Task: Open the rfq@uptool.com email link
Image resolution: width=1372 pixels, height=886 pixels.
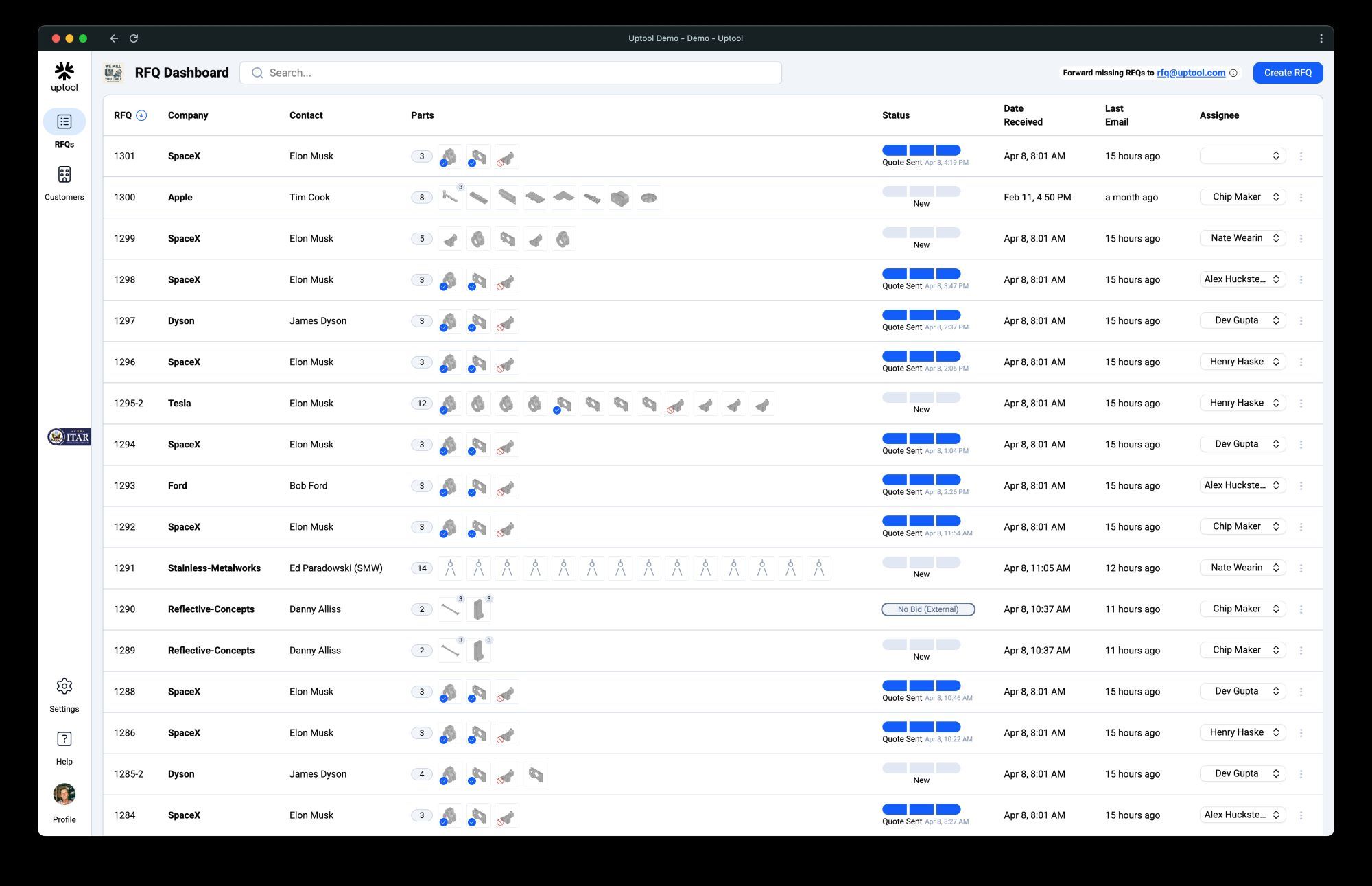Action: [1191, 73]
